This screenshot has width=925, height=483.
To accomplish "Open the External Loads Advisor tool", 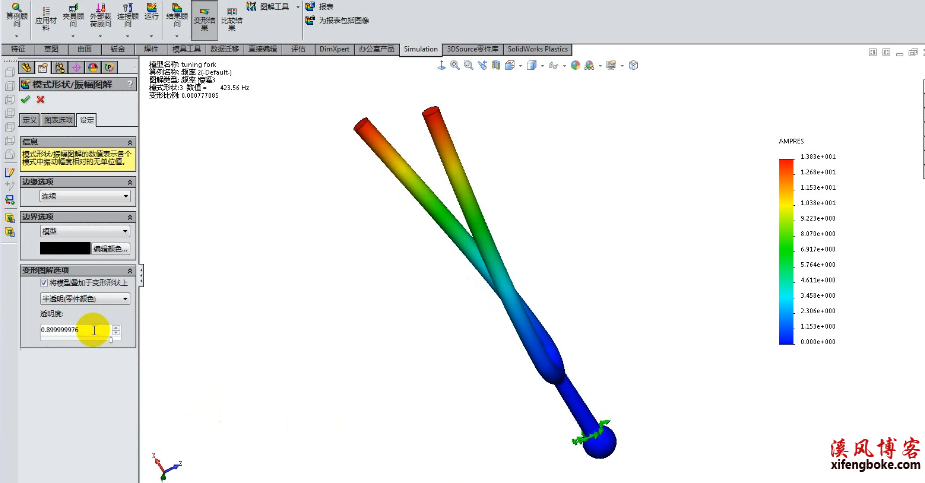I will [x=100, y=16].
